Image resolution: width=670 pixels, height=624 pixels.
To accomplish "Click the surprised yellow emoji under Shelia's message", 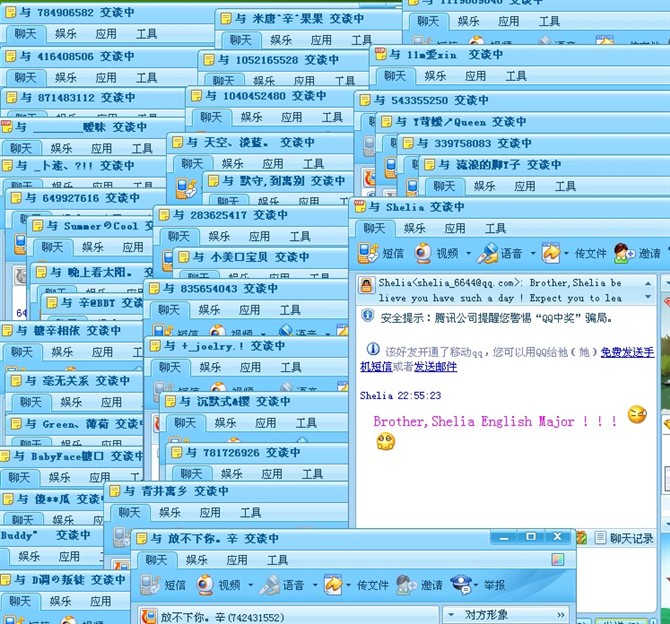I will pos(385,441).
